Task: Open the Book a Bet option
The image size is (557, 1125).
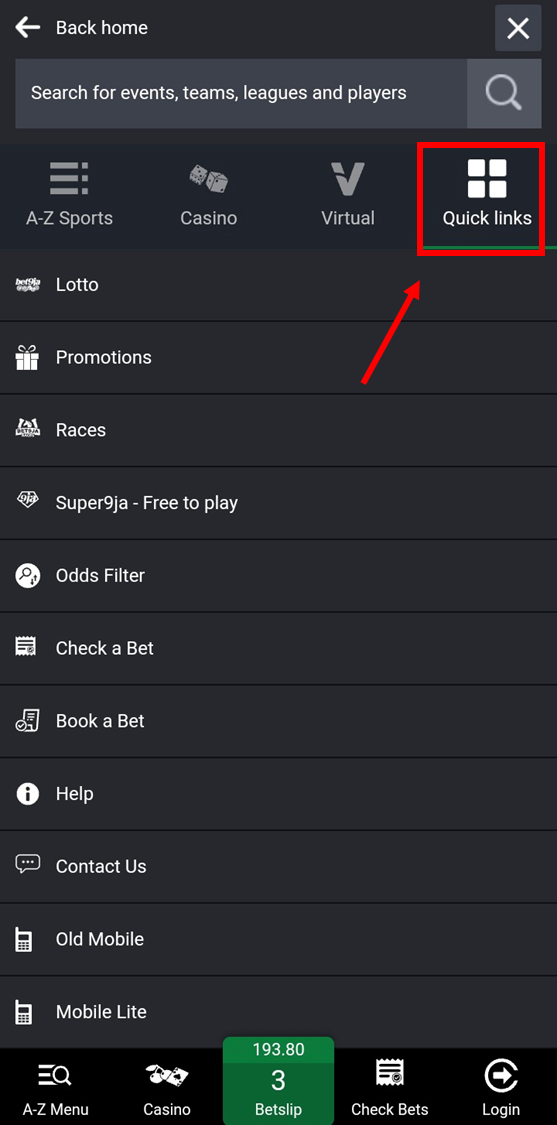Action: coord(278,721)
